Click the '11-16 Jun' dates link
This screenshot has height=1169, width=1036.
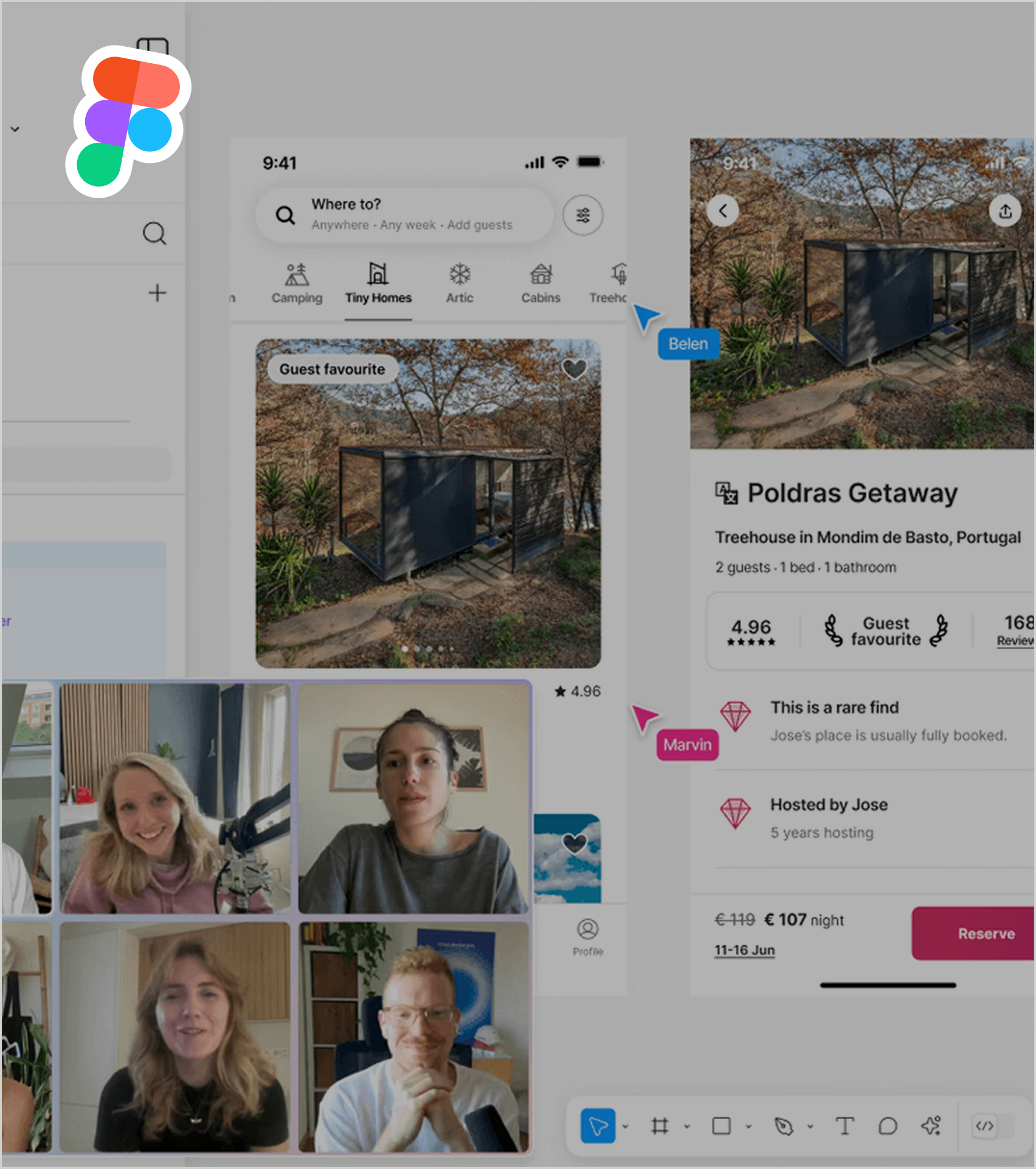point(745,950)
